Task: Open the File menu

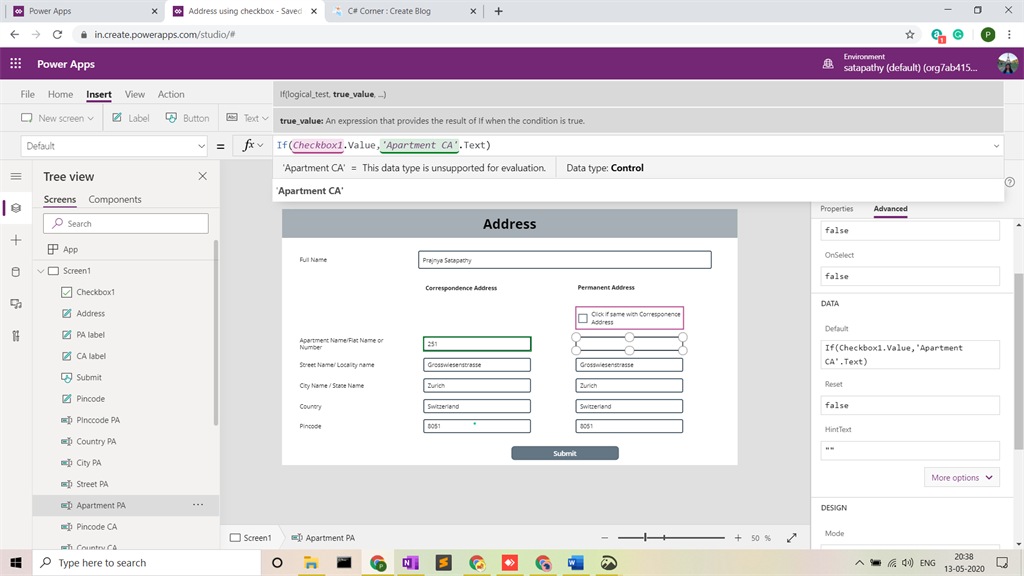Action: tap(27, 94)
